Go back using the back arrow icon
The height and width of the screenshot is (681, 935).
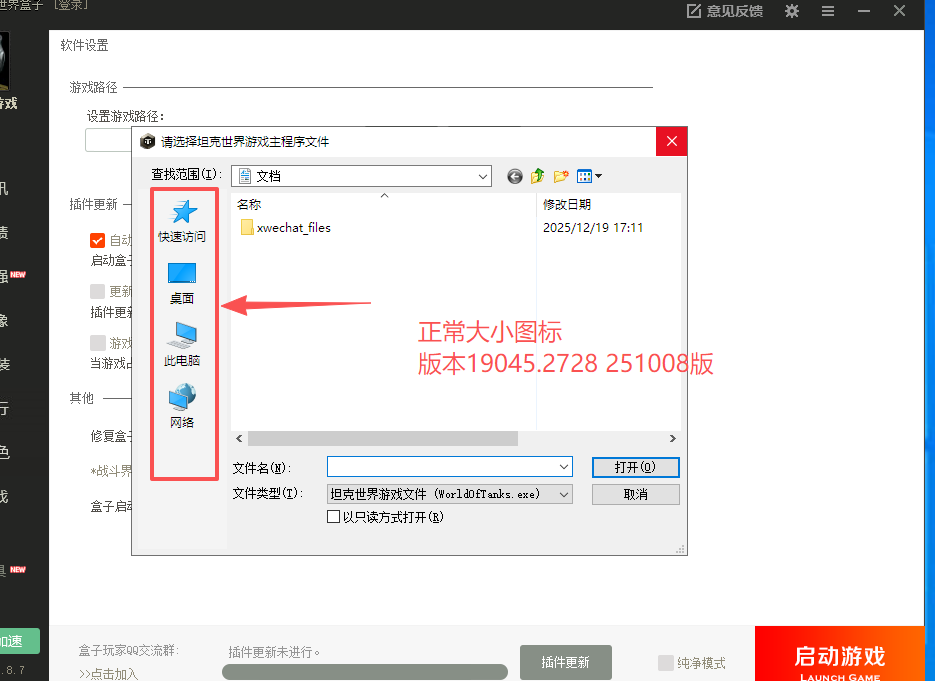tap(515, 176)
